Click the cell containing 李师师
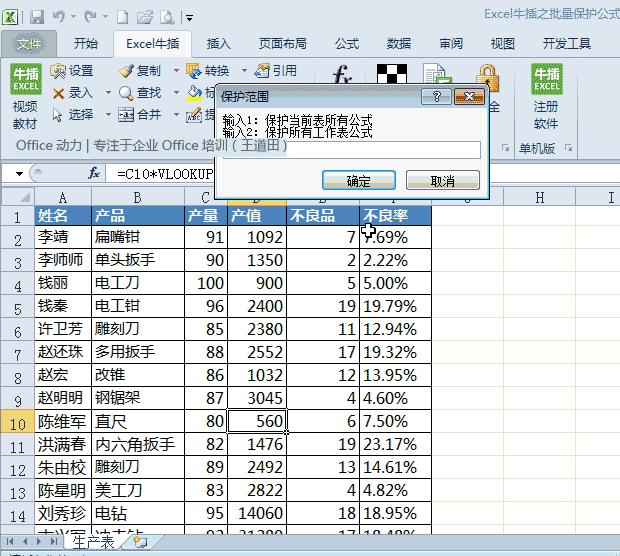620x556 pixels. (62, 260)
